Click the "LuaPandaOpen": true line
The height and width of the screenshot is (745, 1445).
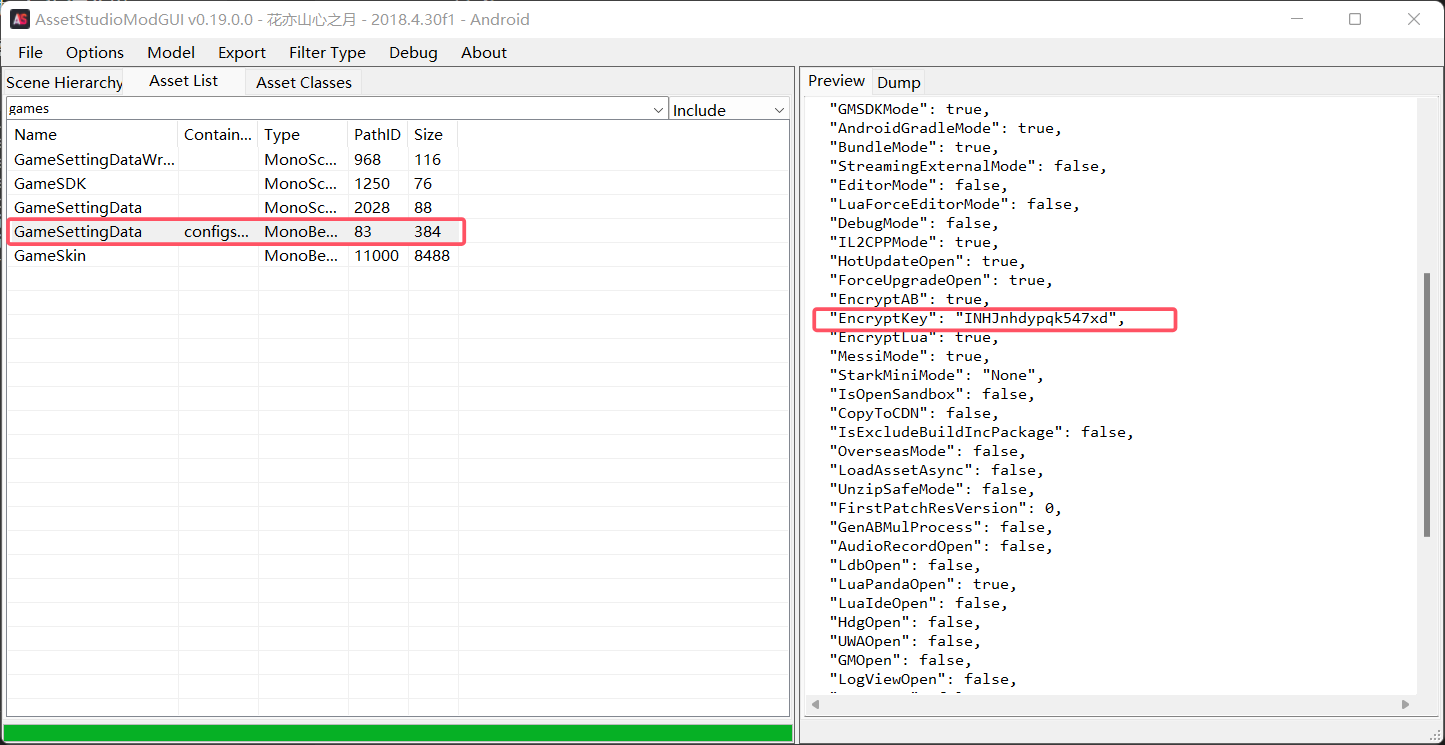pos(923,585)
